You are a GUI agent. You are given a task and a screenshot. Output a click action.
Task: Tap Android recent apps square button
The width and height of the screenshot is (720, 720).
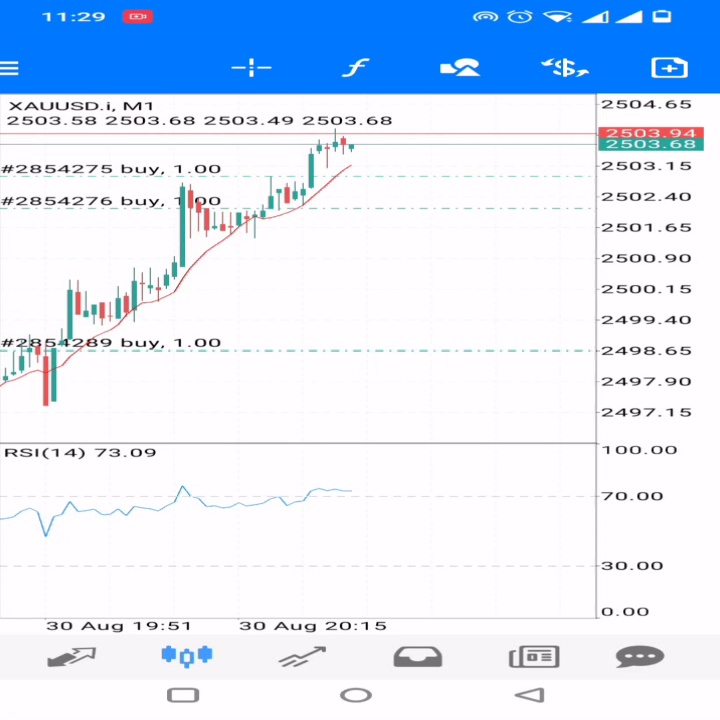pyautogui.click(x=183, y=695)
